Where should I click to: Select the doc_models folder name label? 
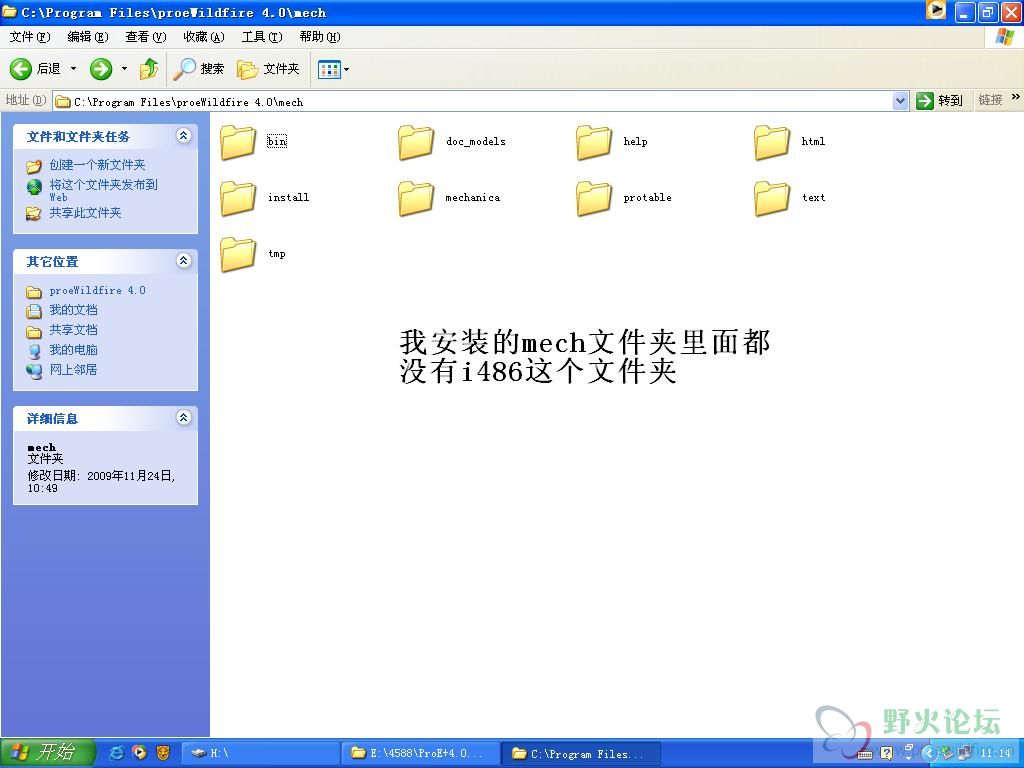coord(476,141)
